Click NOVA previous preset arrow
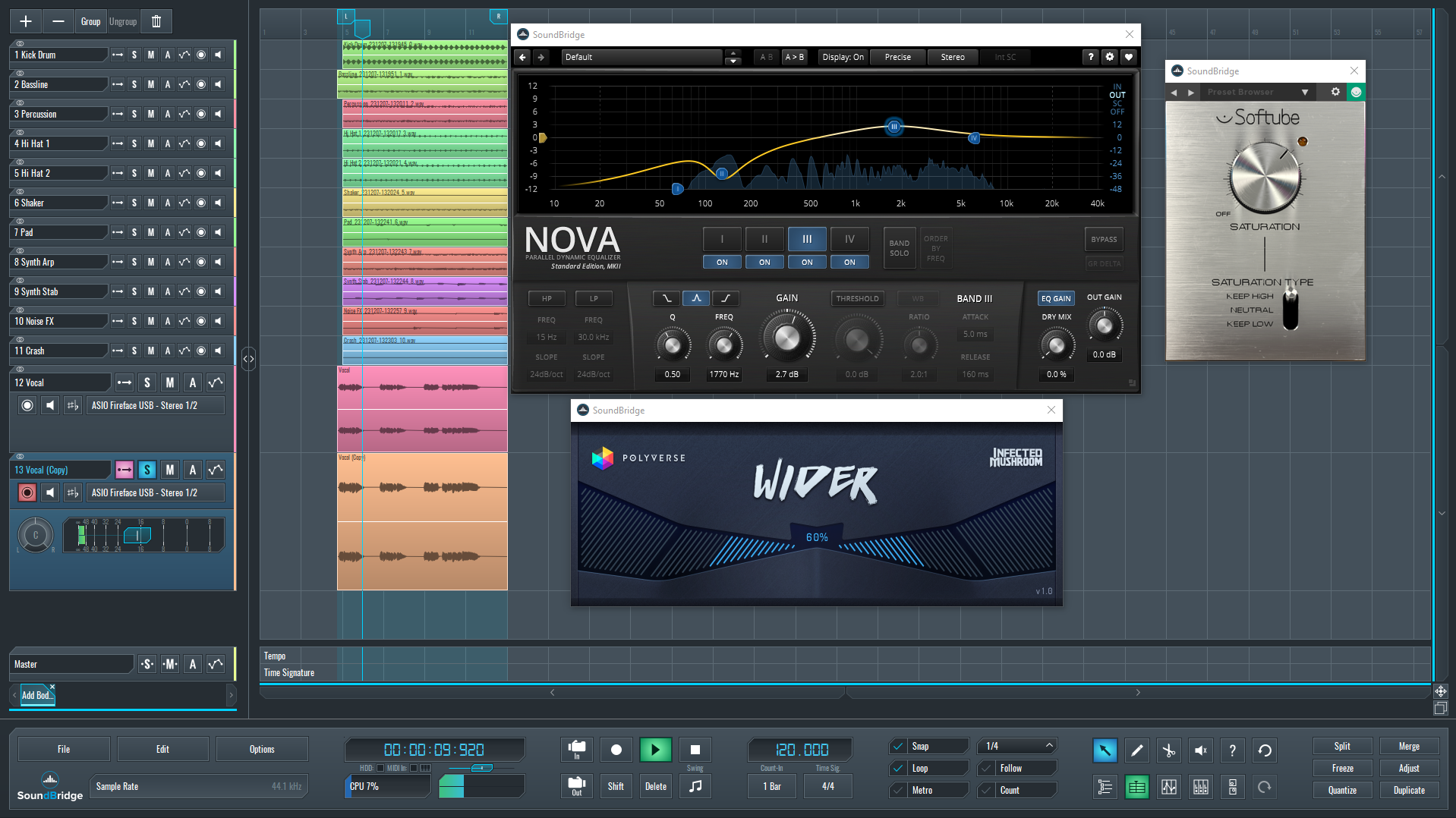The height and width of the screenshot is (818, 1456). [x=522, y=57]
